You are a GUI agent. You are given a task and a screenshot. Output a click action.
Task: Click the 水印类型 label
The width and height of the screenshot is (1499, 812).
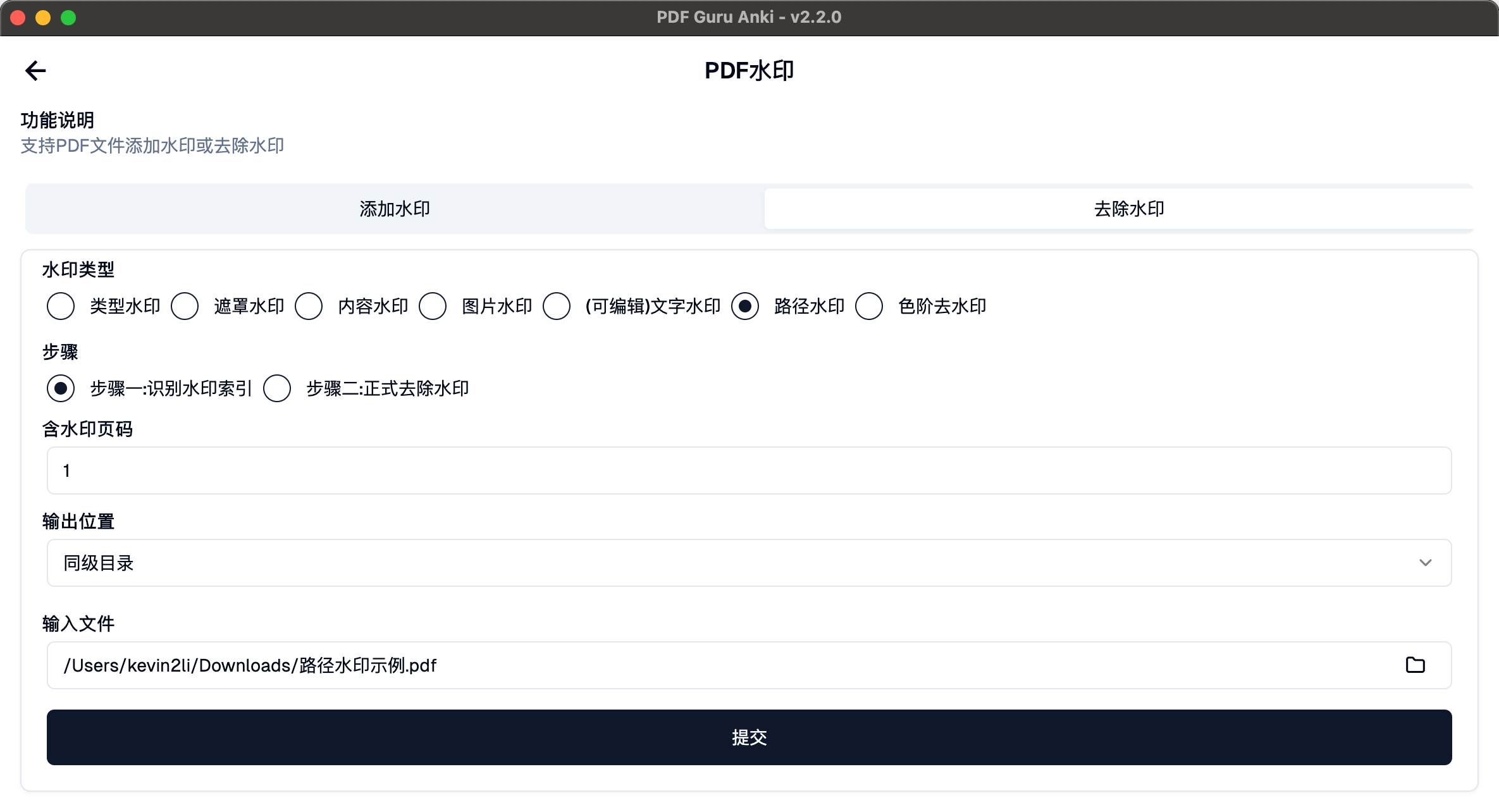click(x=78, y=270)
